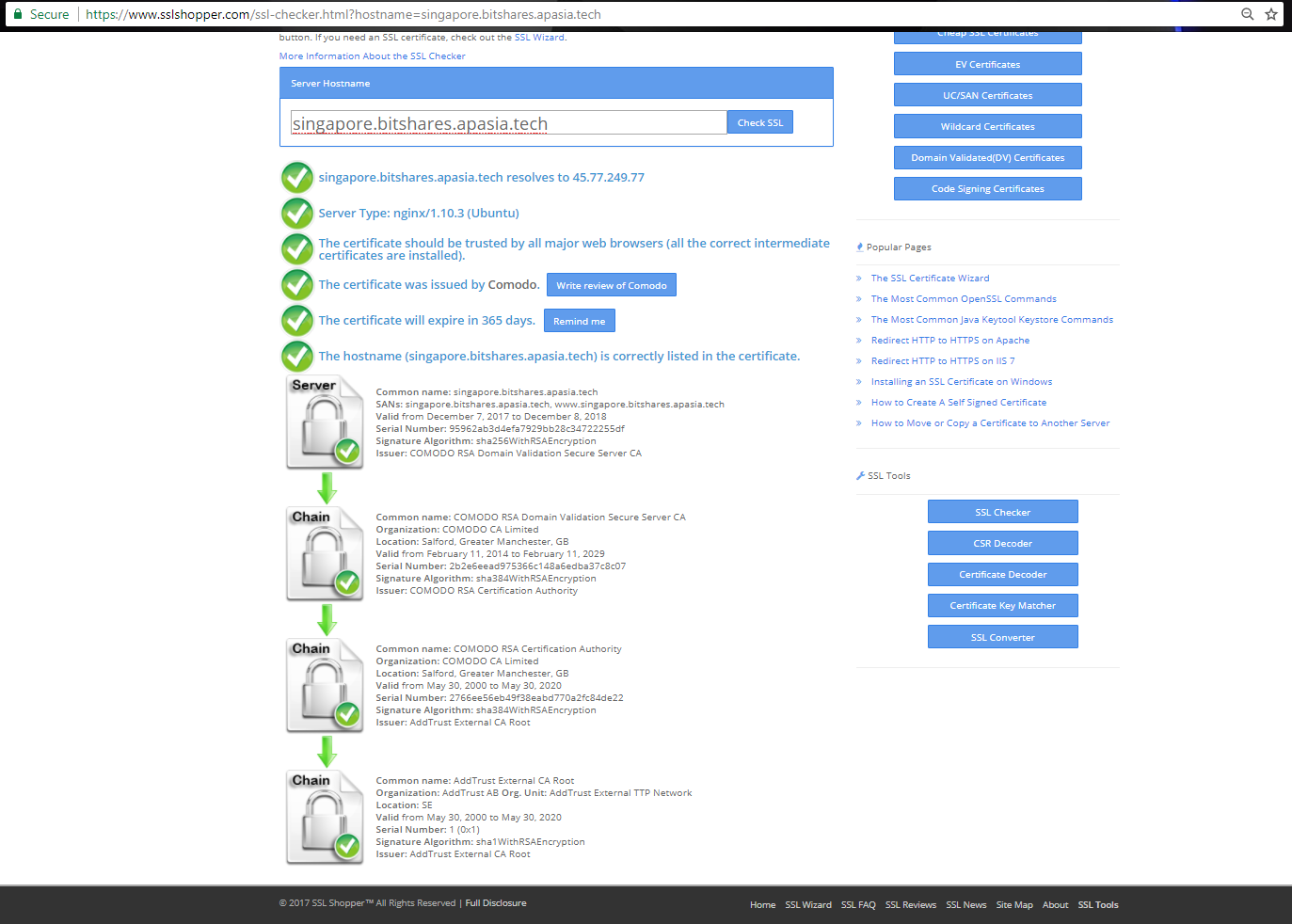This screenshot has height=924, width=1292.
Task: Open Wildcard Certificates button
Action: pos(988,126)
